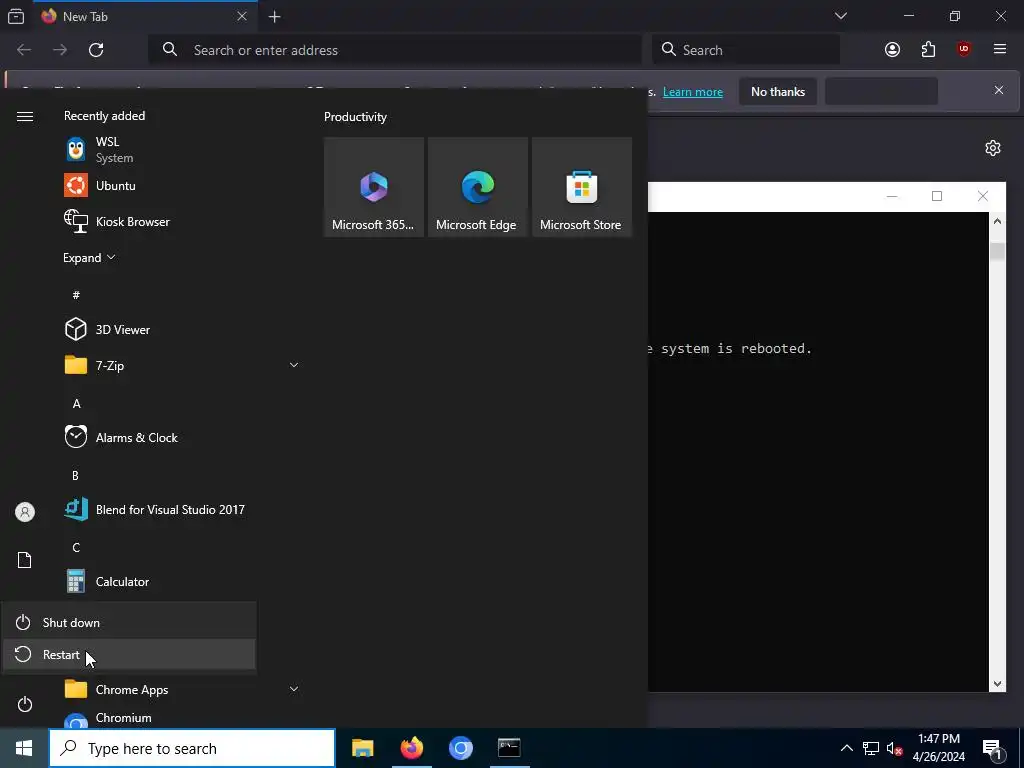The height and width of the screenshot is (768, 1024).
Task: Close the New Tab tab
Action: (x=242, y=16)
